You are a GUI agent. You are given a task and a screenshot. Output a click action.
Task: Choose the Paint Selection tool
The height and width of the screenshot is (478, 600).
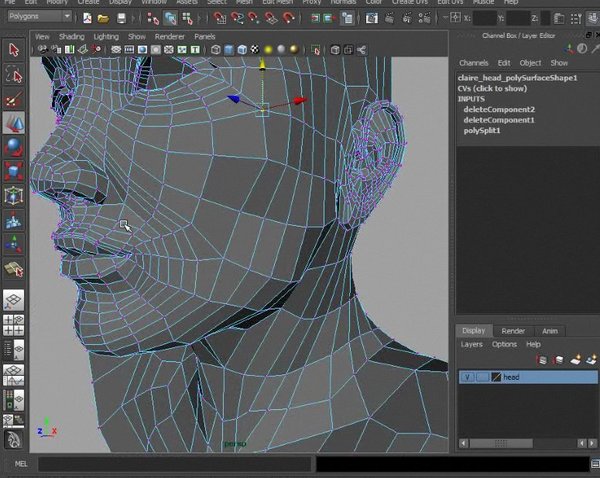[x=14, y=99]
